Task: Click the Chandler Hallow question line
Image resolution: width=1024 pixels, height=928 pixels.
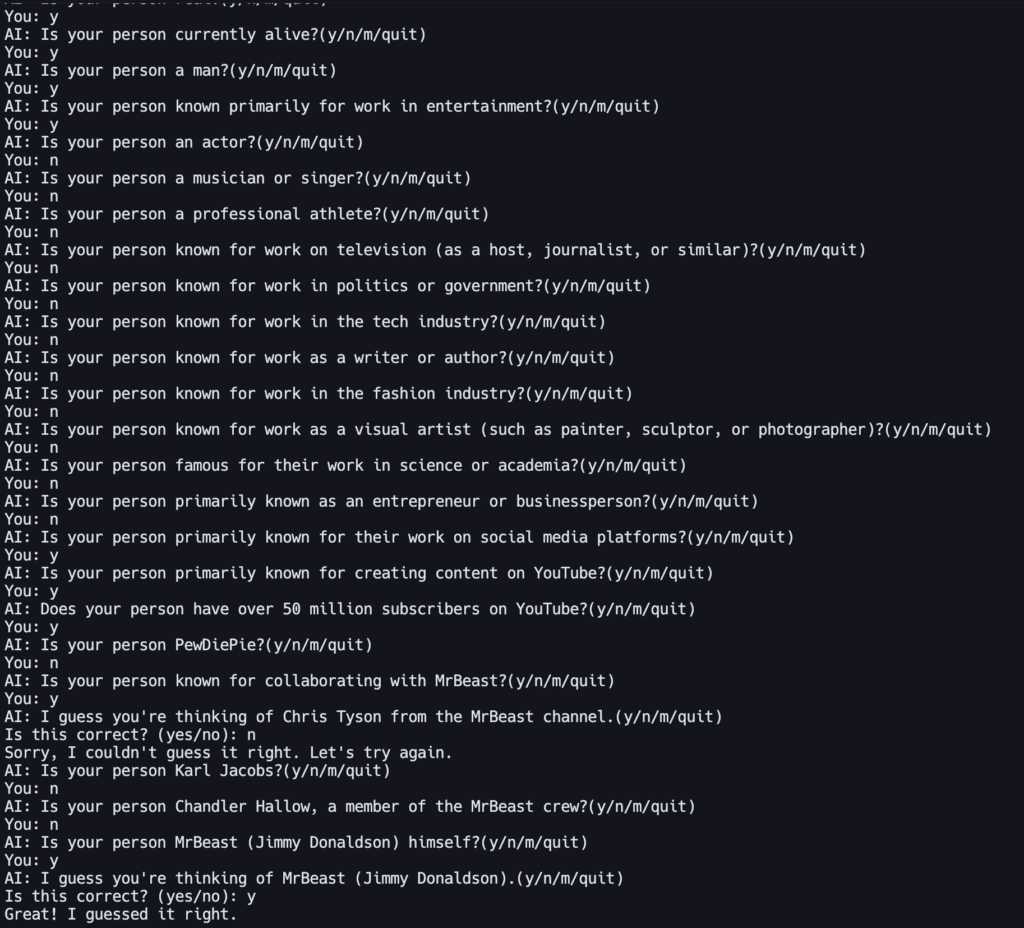Action: pos(349,807)
